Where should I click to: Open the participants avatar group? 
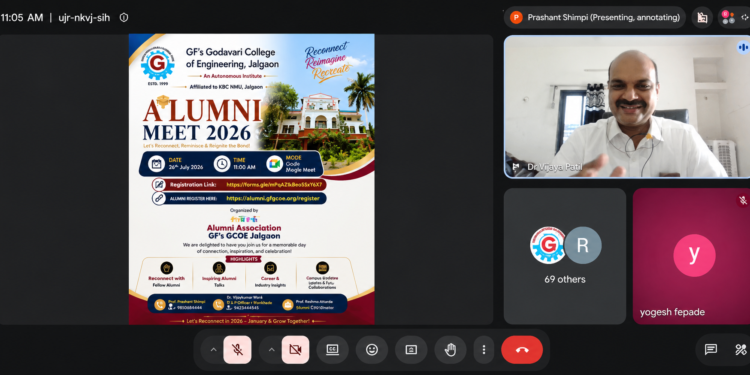click(x=728, y=18)
